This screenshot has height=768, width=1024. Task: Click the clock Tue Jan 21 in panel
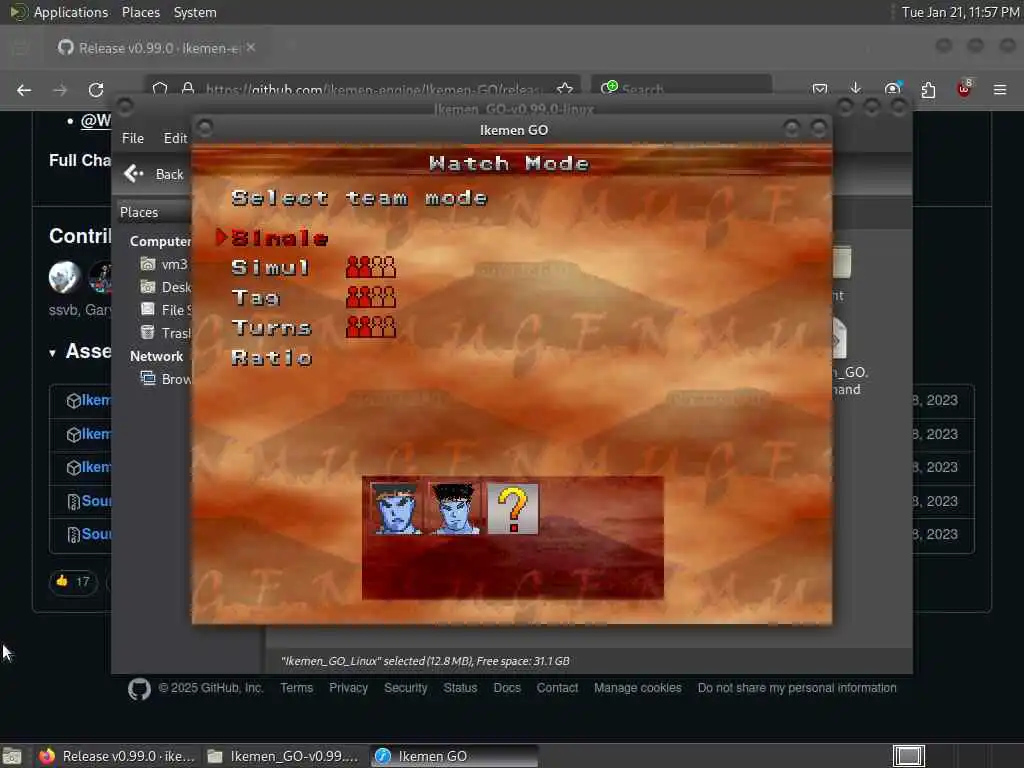pos(961,12)
